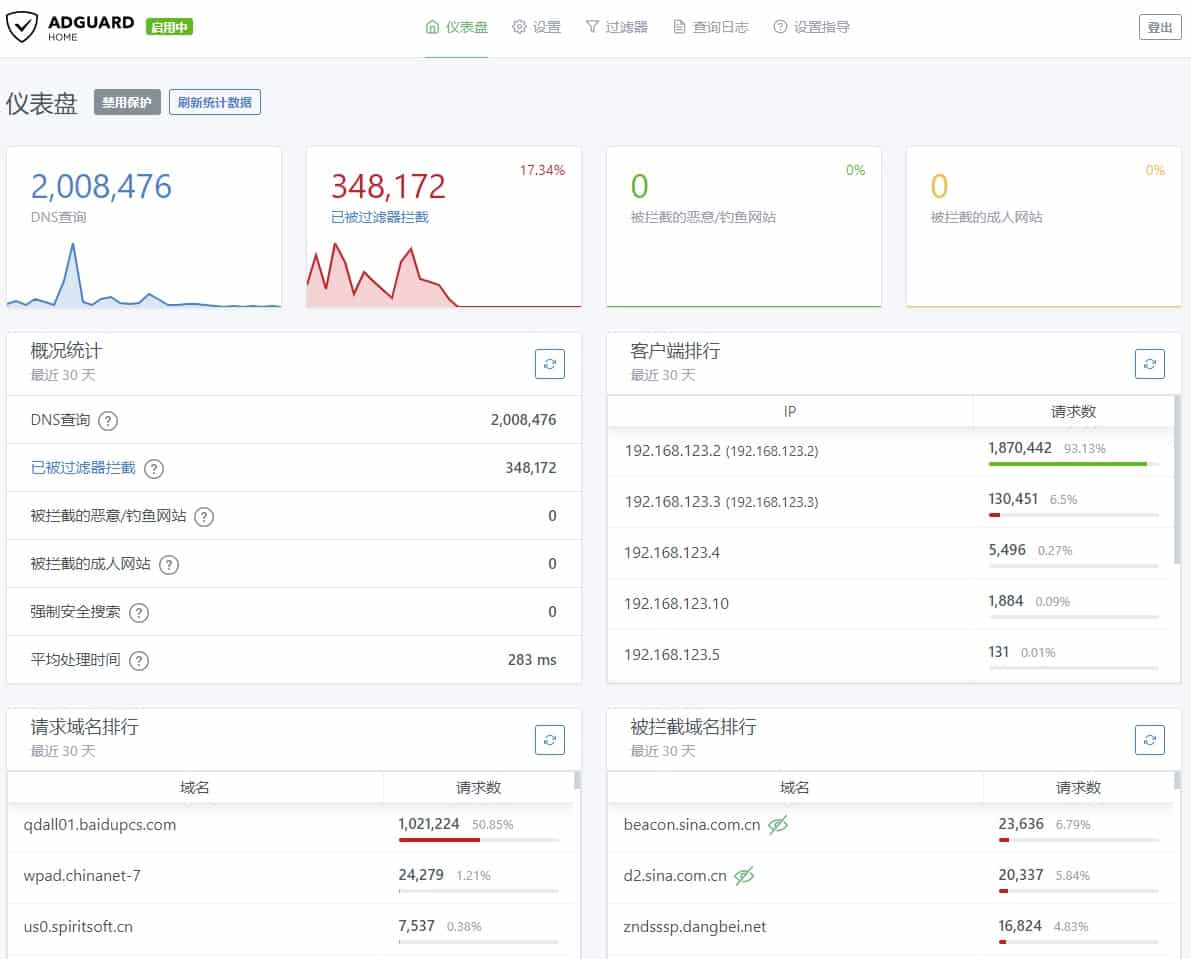This screenshot has height=959, width=1191.
Task: Open the 过滤器 menu
Action: [616, 27]
